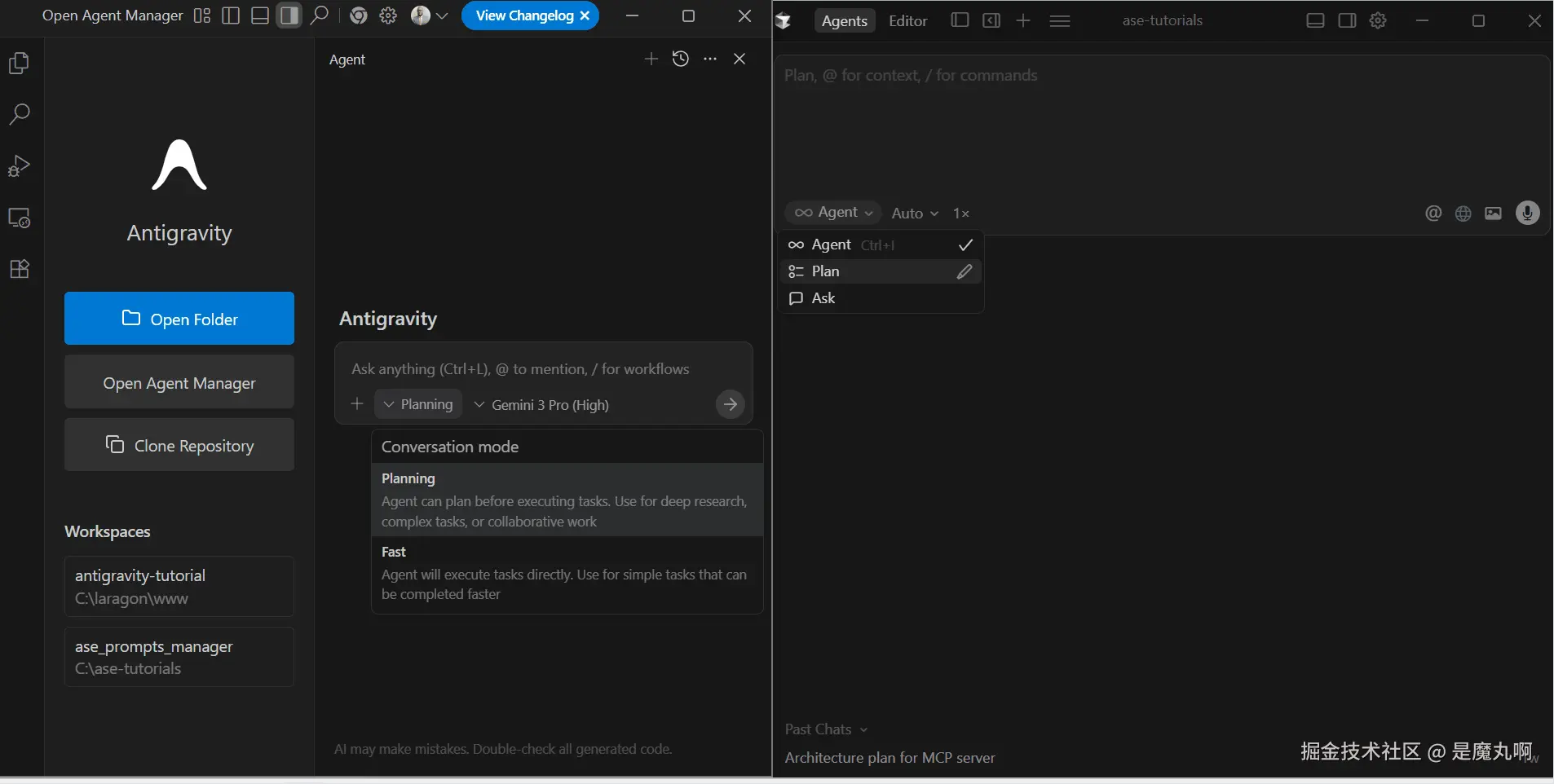1554x784 pixels.
Task: Open conversation history in the Agent panel
Action: pyautogui.click(x=681, y=59)
